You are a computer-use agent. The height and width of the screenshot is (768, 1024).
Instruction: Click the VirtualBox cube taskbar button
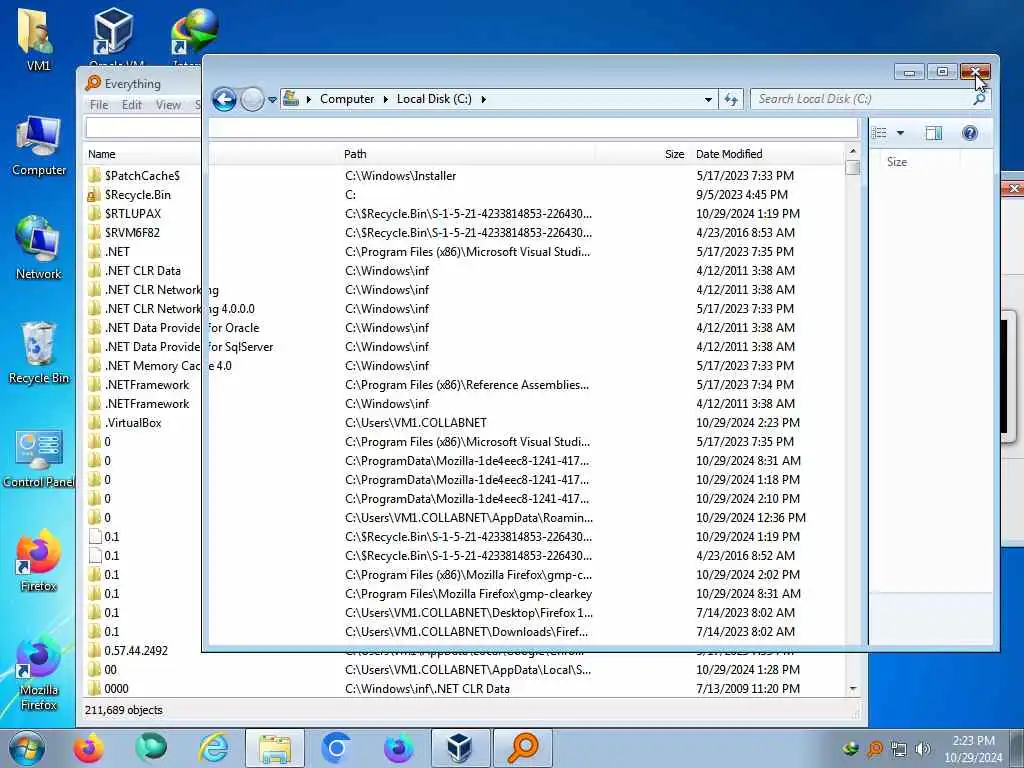coord(460,748)
